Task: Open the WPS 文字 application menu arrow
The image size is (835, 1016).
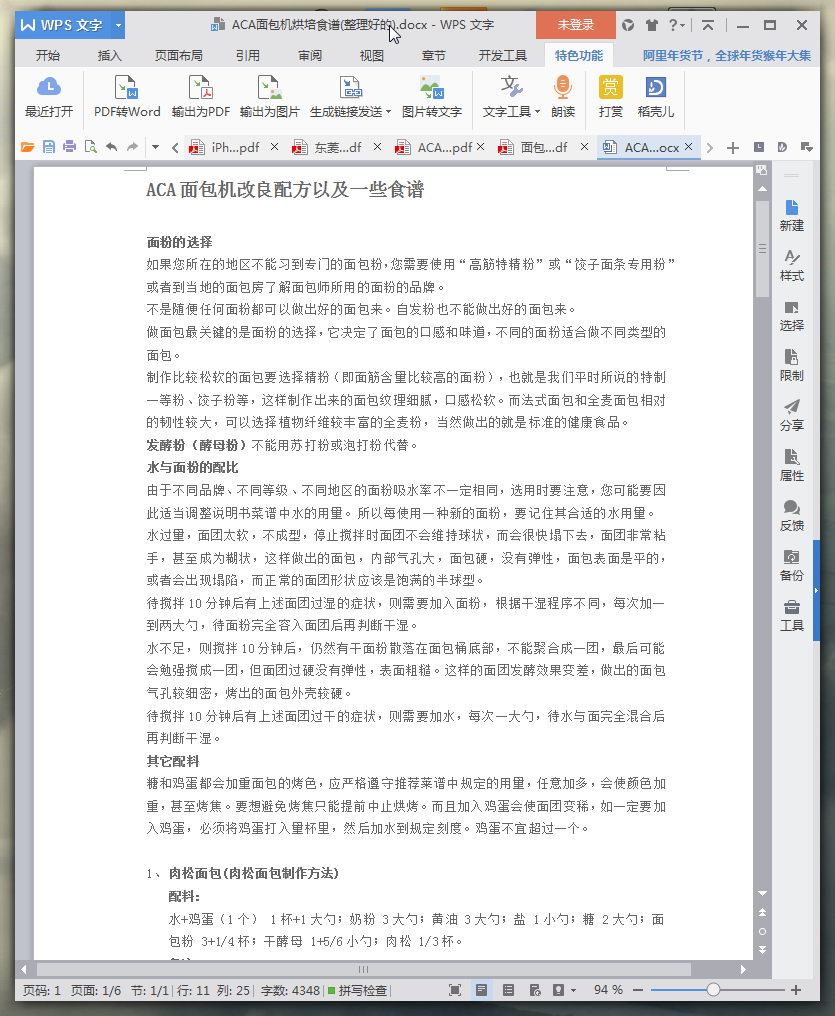Action: point(118,25)
